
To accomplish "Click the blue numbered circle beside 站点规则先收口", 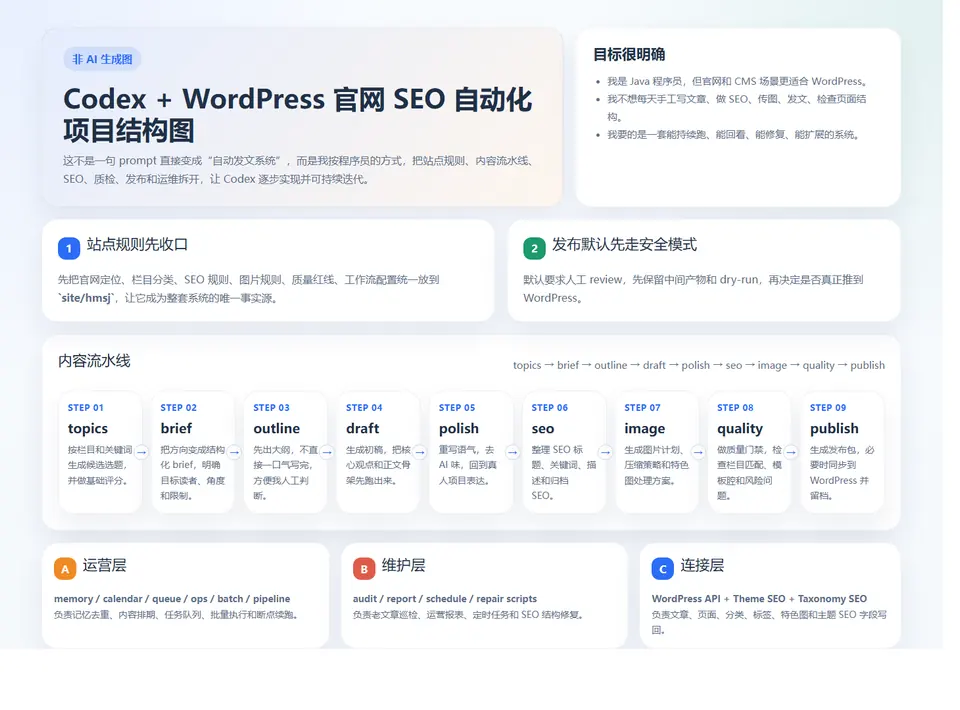I will click(x=68, y=248).
